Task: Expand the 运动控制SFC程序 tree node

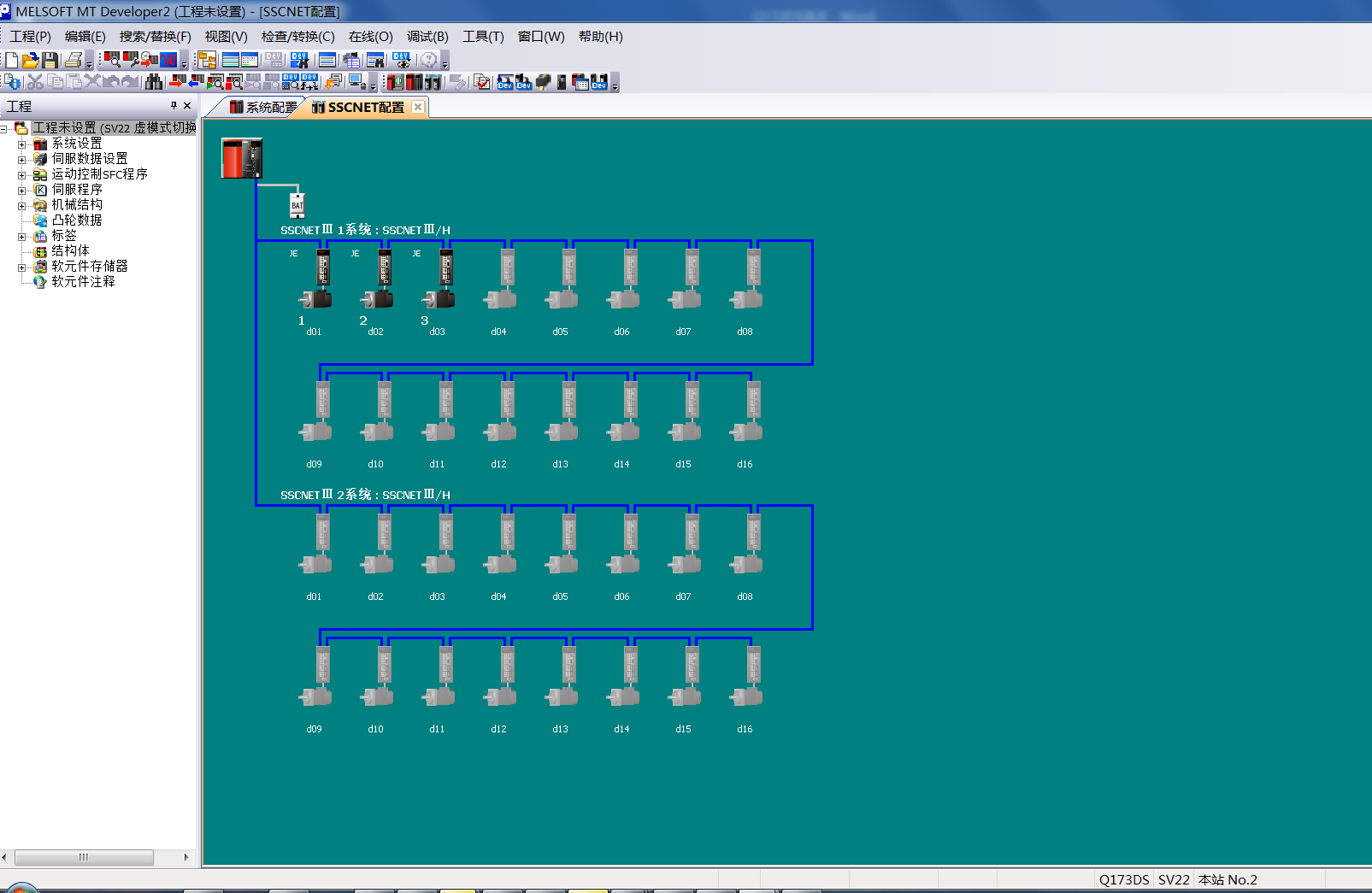Action: click(x=22, y=174)
